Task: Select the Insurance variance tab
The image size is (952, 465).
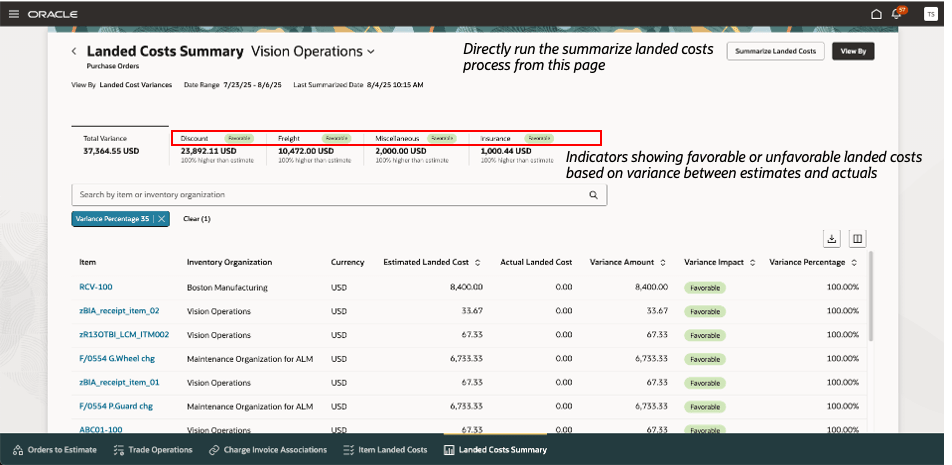Action: click(517, 148)
